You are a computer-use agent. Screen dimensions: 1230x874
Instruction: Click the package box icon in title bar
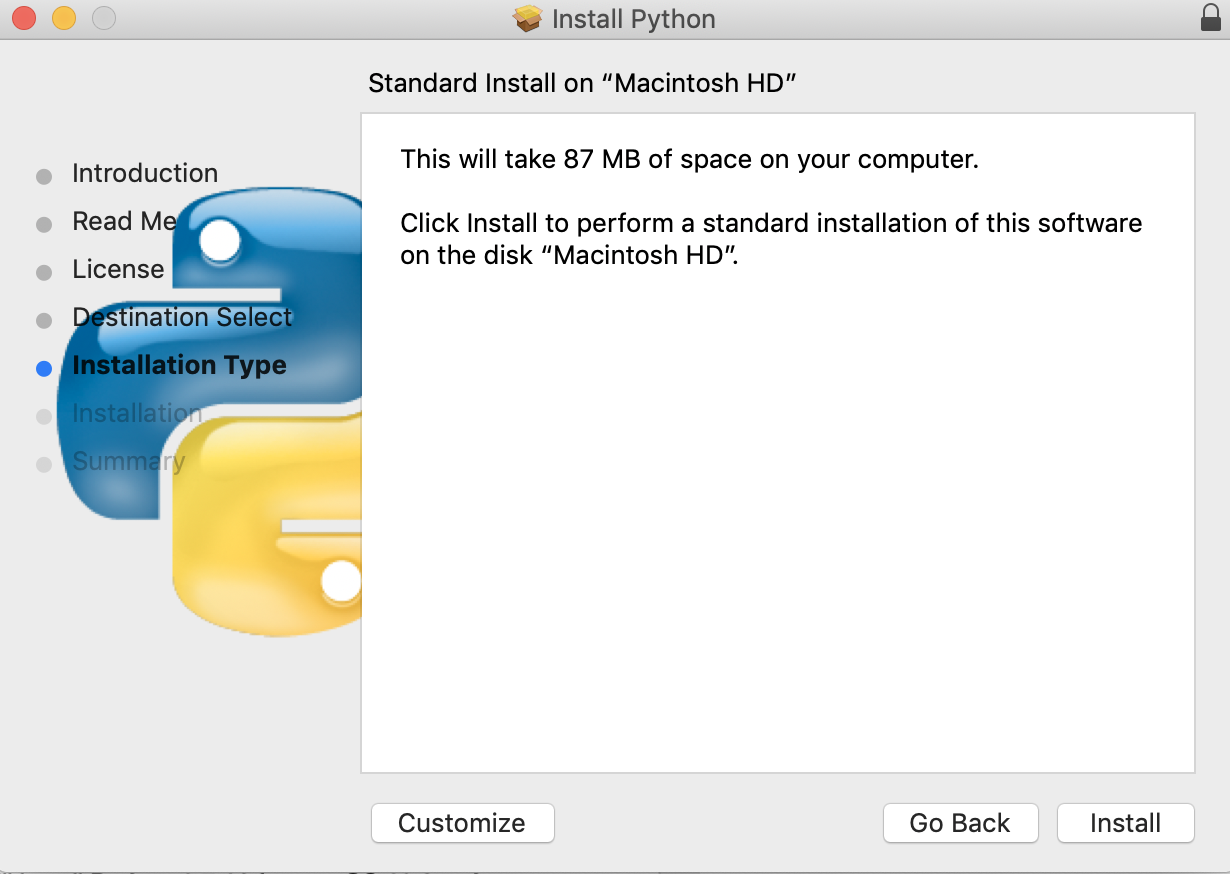tap(527, 19)
